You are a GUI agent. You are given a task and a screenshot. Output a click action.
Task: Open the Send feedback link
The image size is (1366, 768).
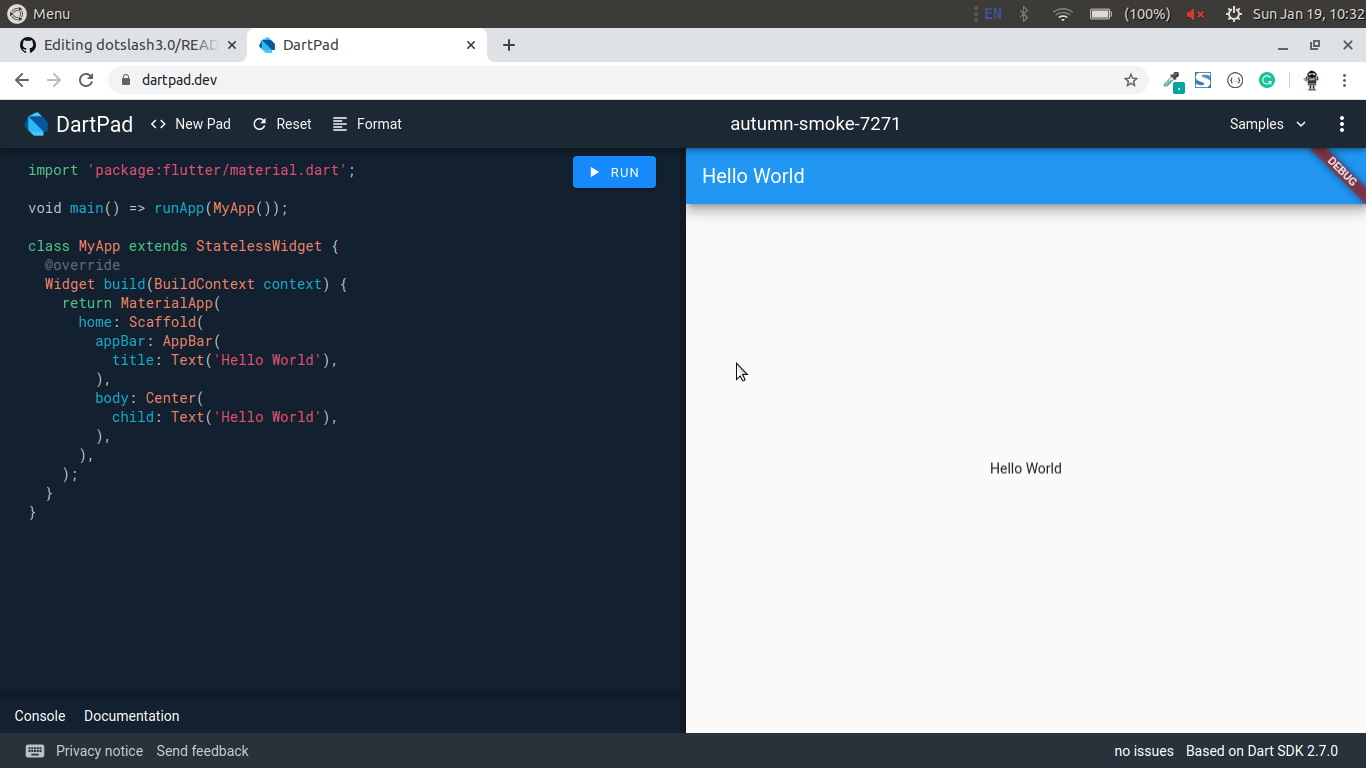pos(202,750)
